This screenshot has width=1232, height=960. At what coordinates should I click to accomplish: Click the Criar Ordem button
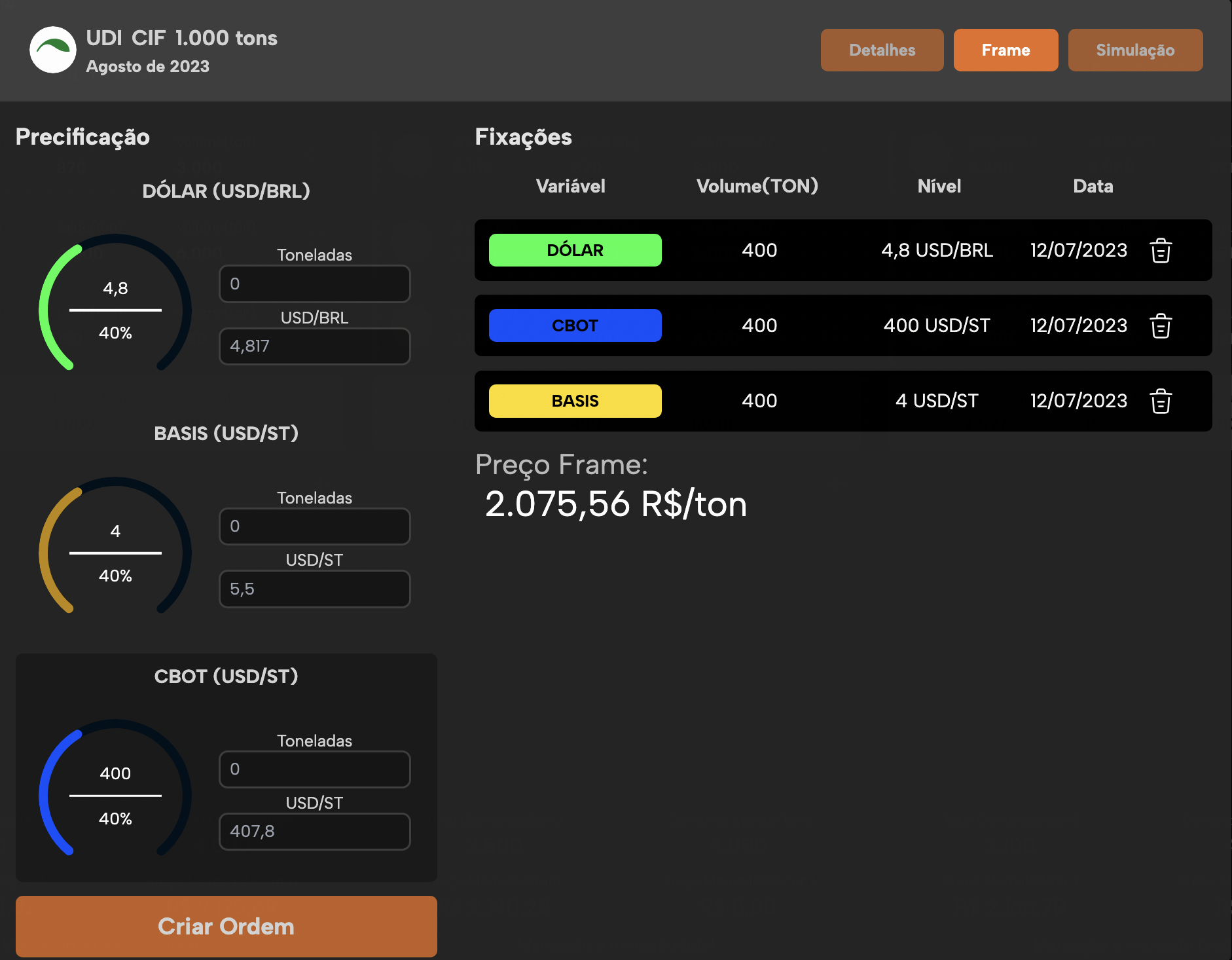pyautogui.click(x=226, y=926)
